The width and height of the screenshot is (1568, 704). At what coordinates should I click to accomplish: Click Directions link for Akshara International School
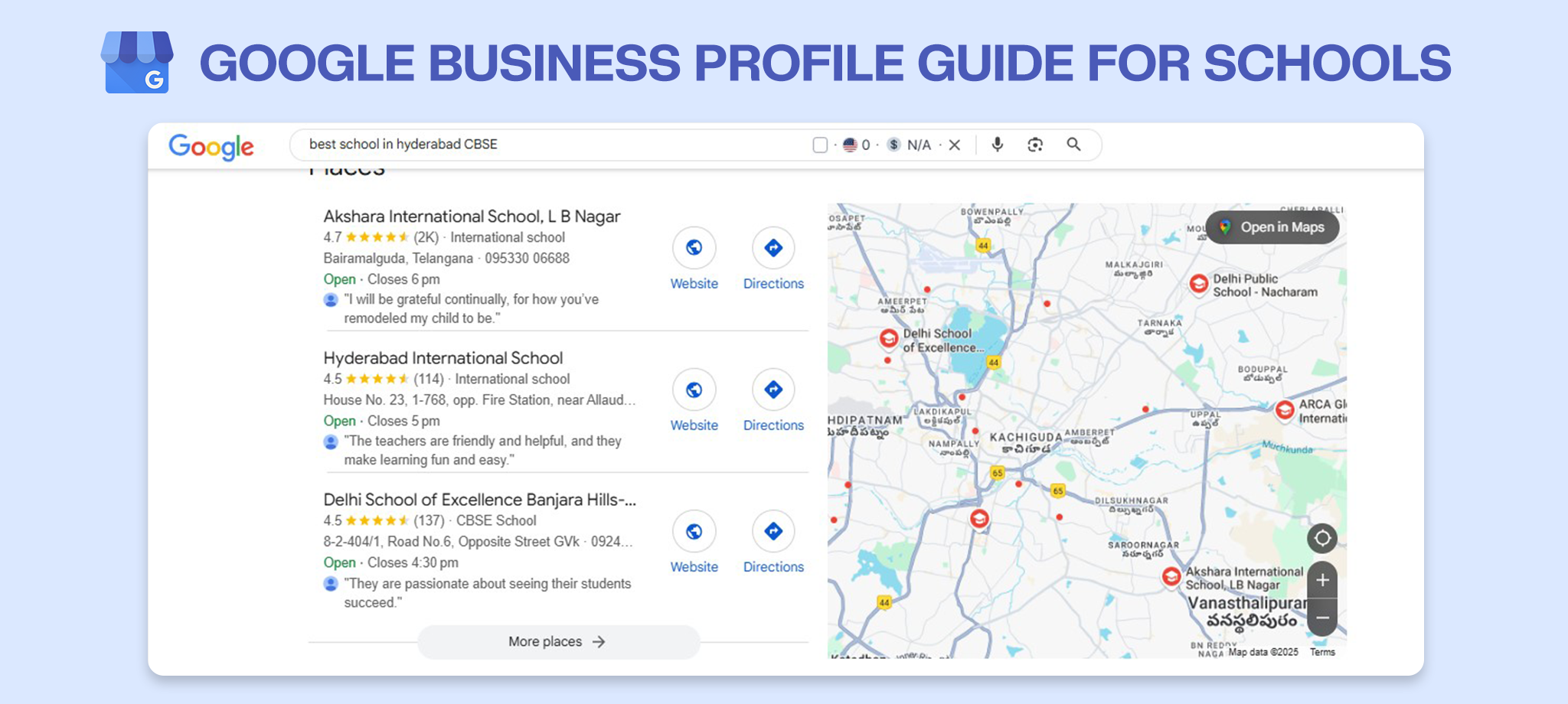[773, 284]
